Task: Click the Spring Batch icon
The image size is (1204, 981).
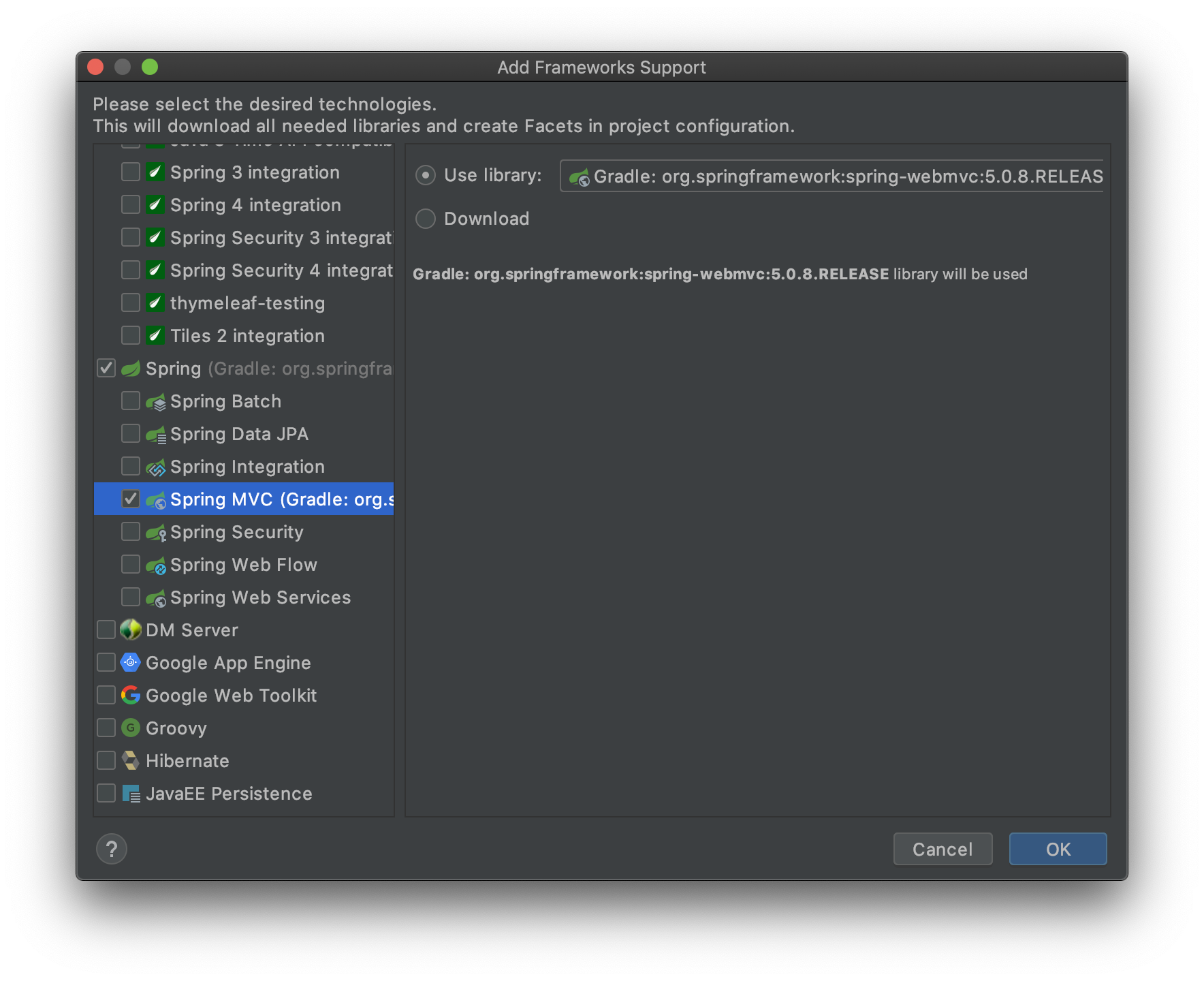Action: [x=156, y=401]
